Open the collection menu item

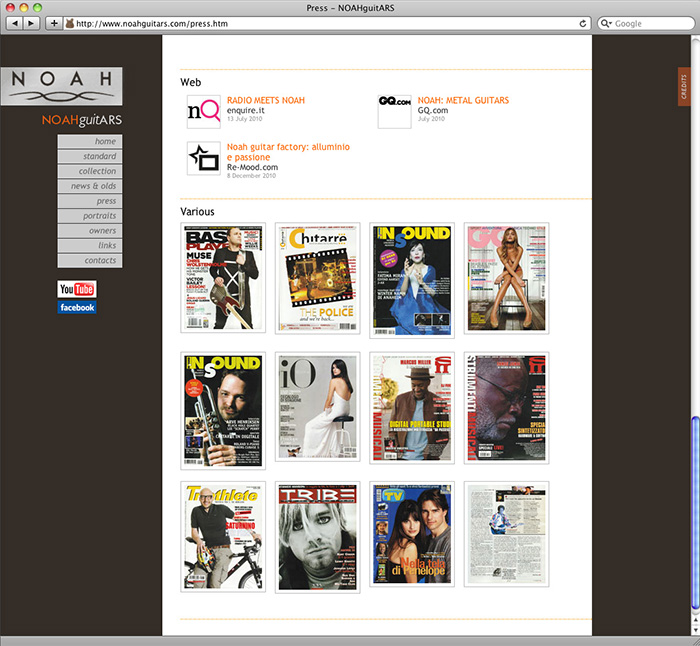tap(90, 171)
